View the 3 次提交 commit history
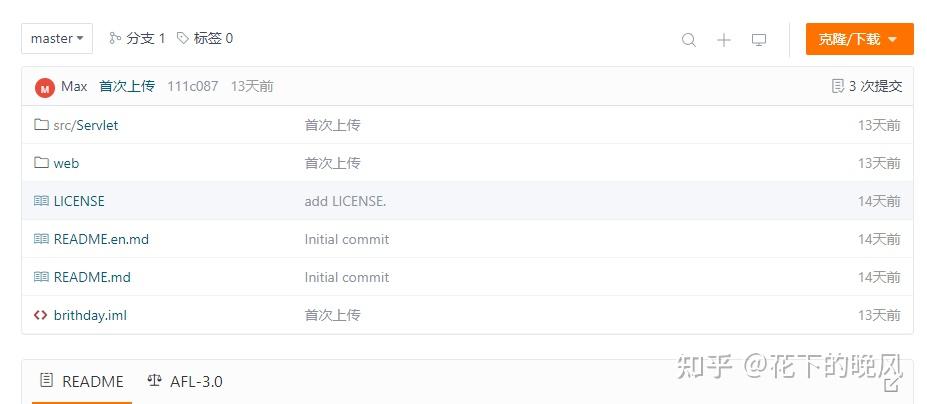Image resolution: width=927 pixels, height=404 pixels. point(875,86)
